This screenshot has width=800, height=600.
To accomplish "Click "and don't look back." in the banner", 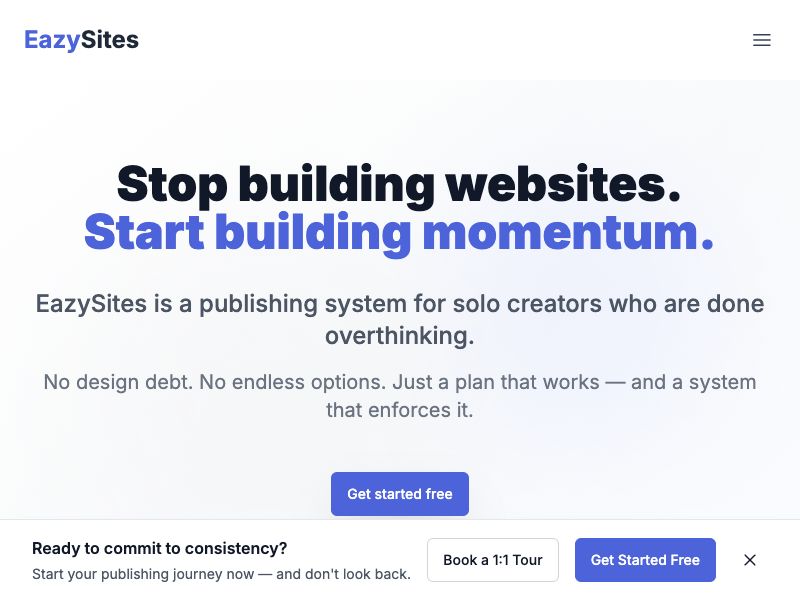I will (344, 574).
